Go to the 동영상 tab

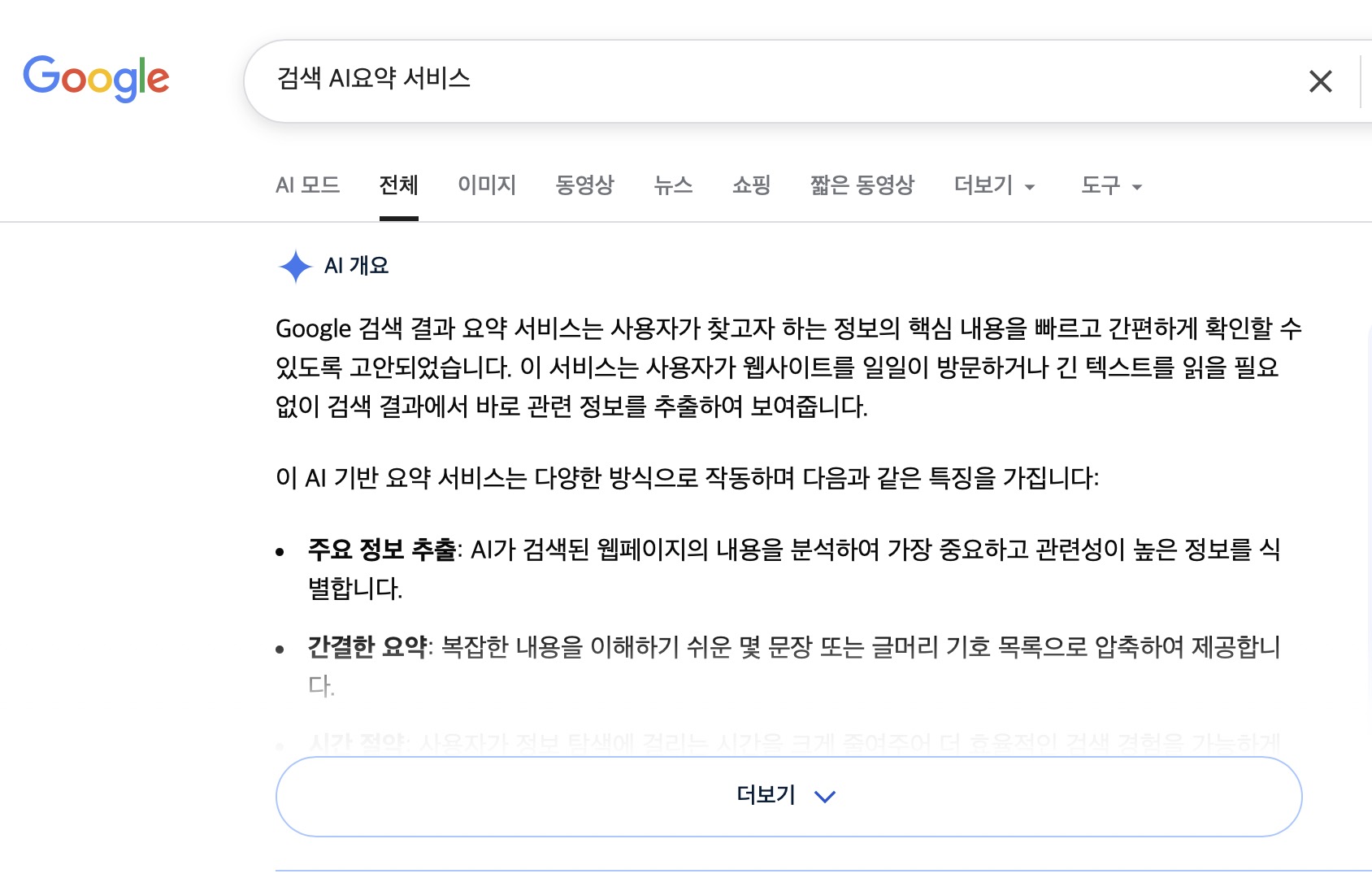pyautogui.click(x=584, y=185)
